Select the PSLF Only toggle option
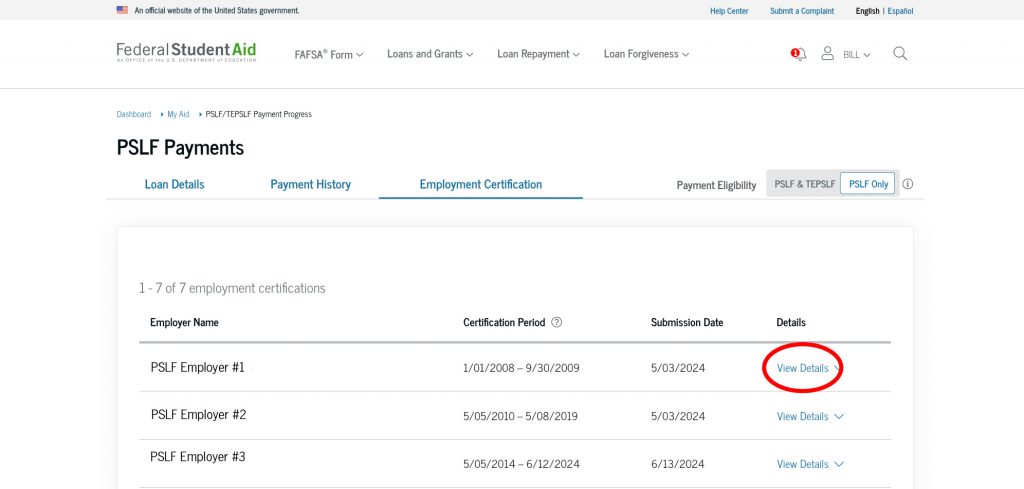The height and width of the screenshot is (489, 1024). (867, 184)
